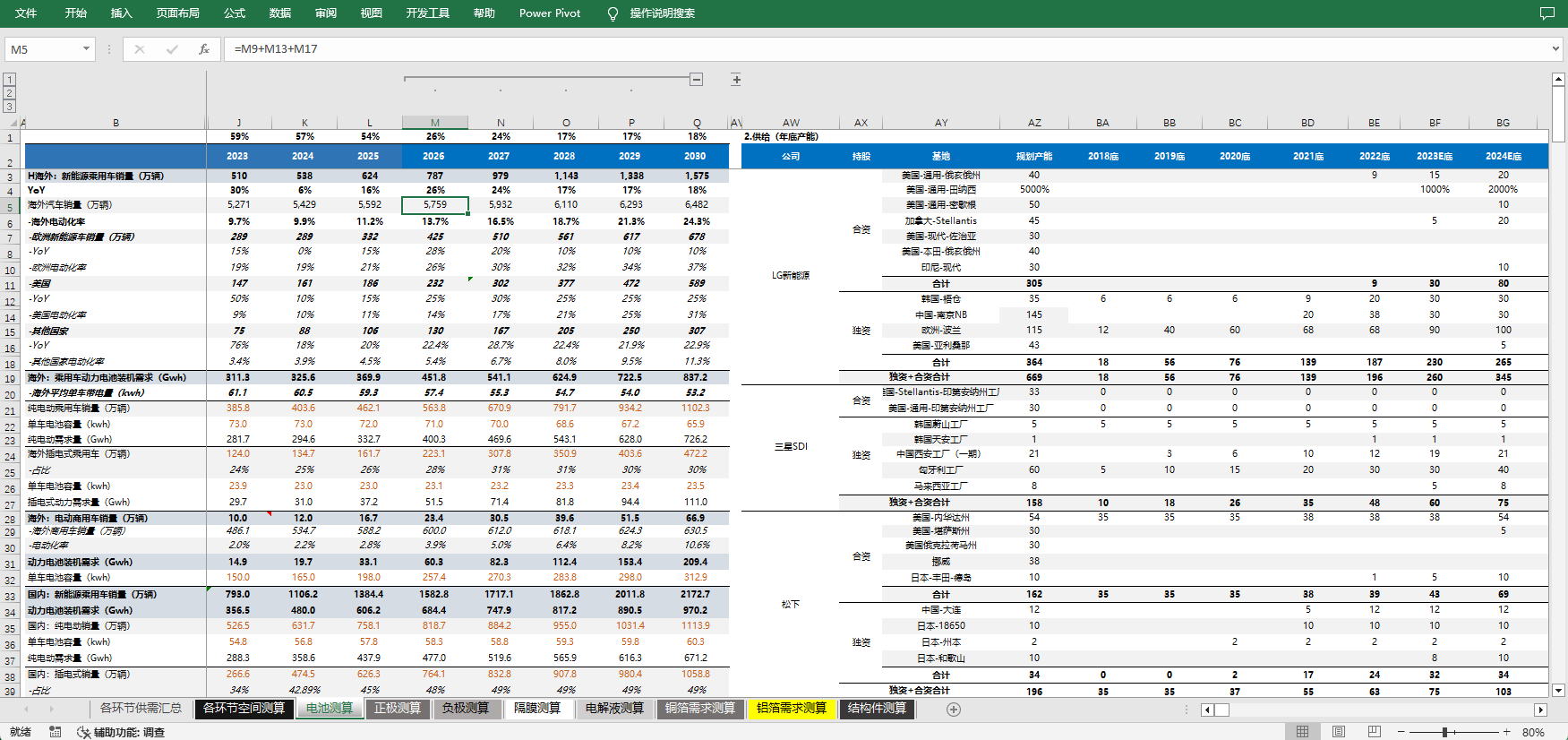1568x740 pixels.
Task: Open the 视图 ribbon tab
Action: [372, 13]
